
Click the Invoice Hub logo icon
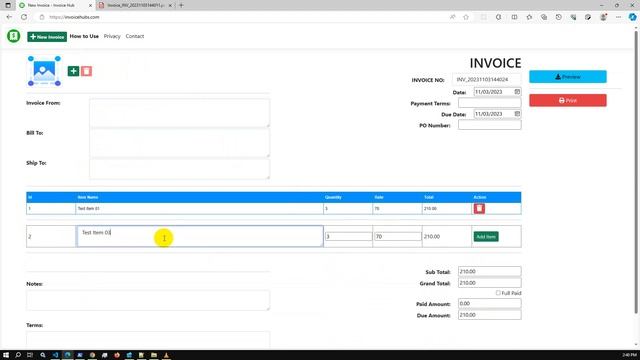coord(13,36)
